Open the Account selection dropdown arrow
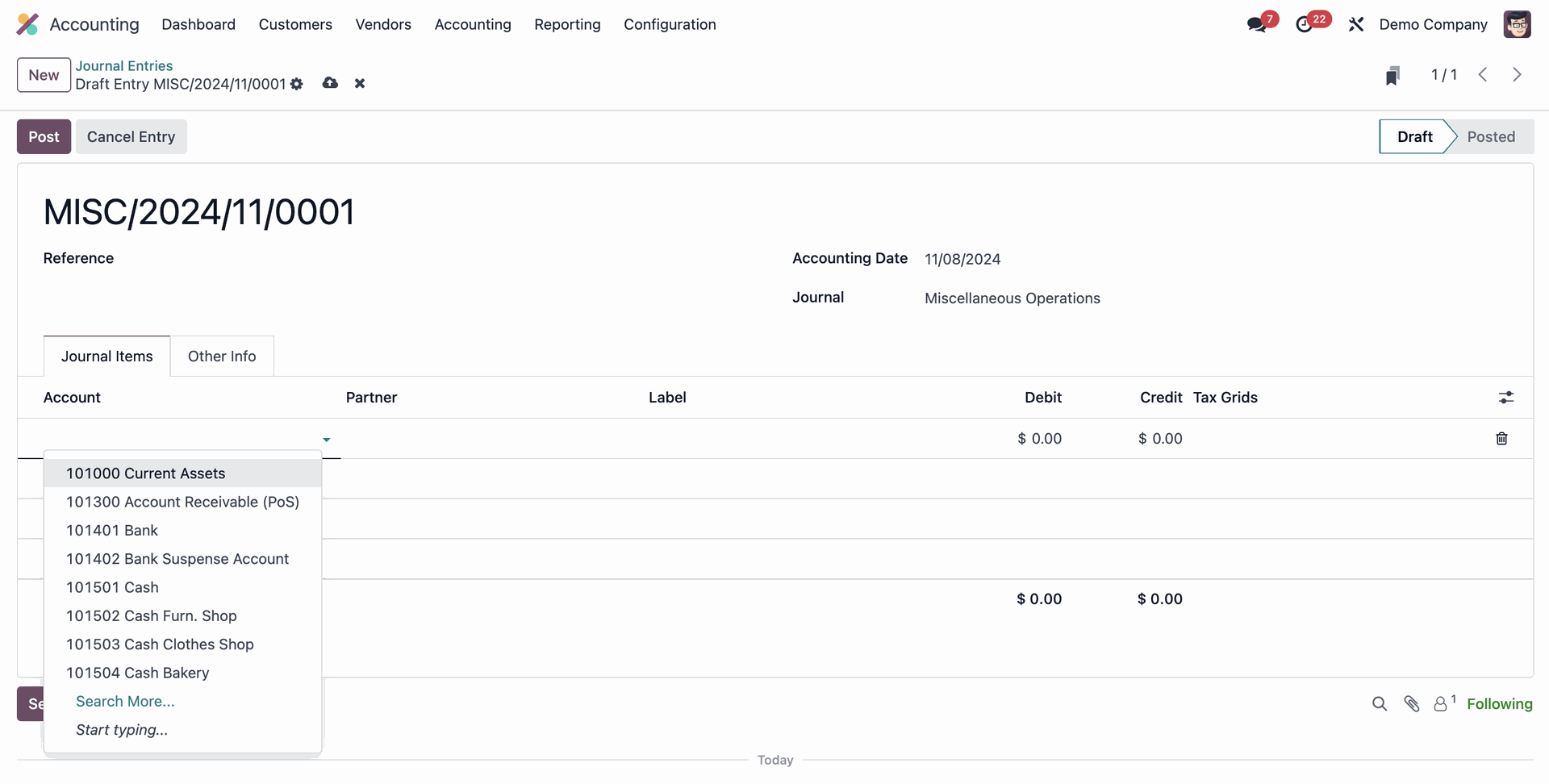1549x784 pixels. coord(327,440)
